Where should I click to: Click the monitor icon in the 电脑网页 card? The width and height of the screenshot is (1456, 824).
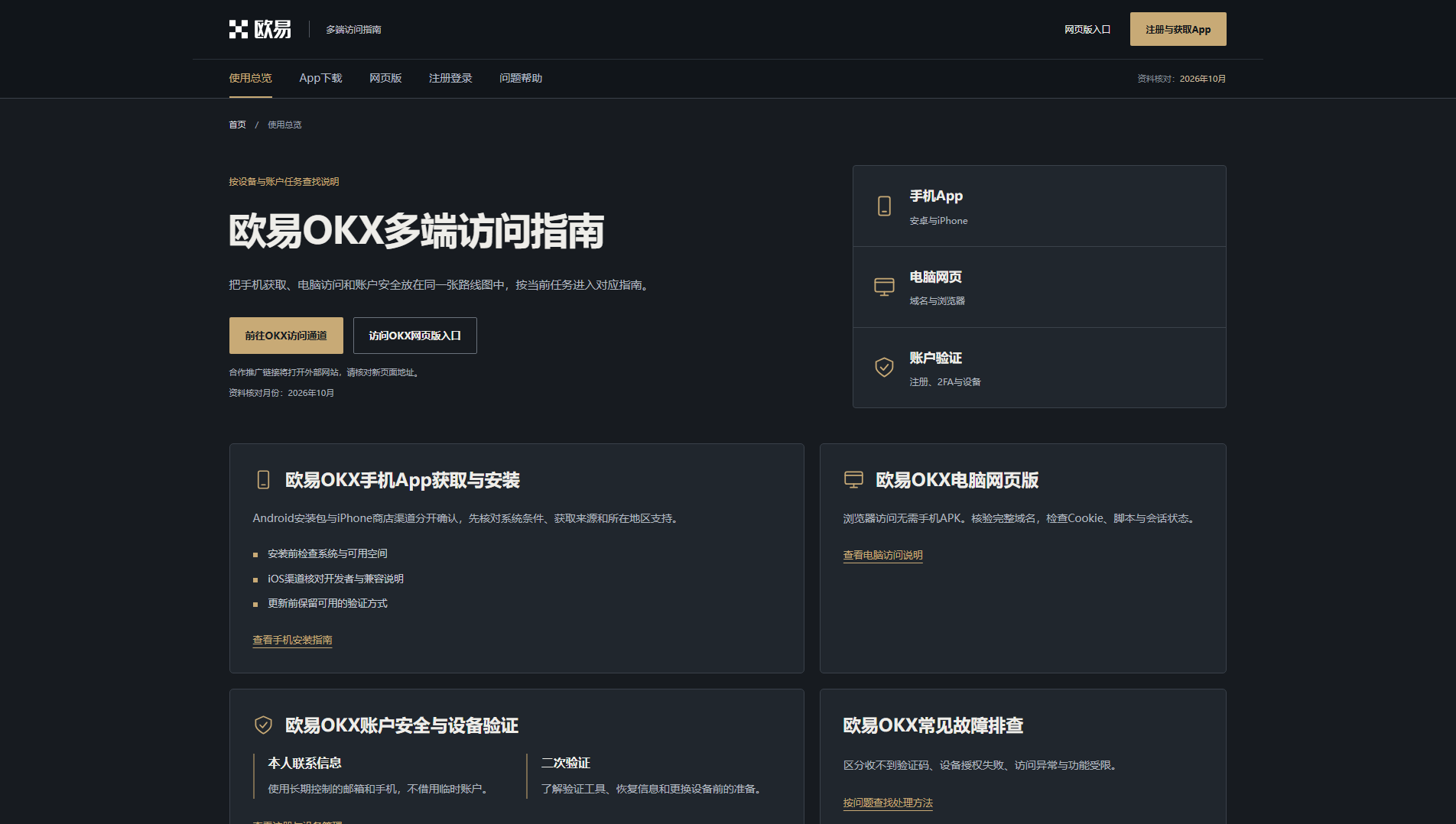[x=884, y=287]
